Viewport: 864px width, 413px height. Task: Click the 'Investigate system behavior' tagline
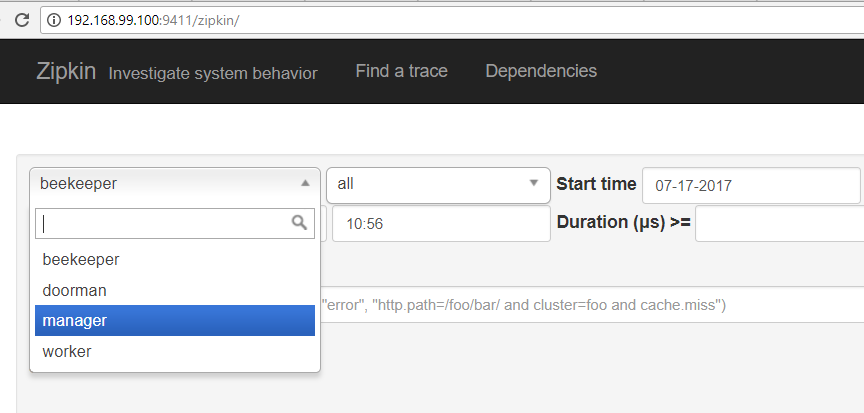click(213, 73)
